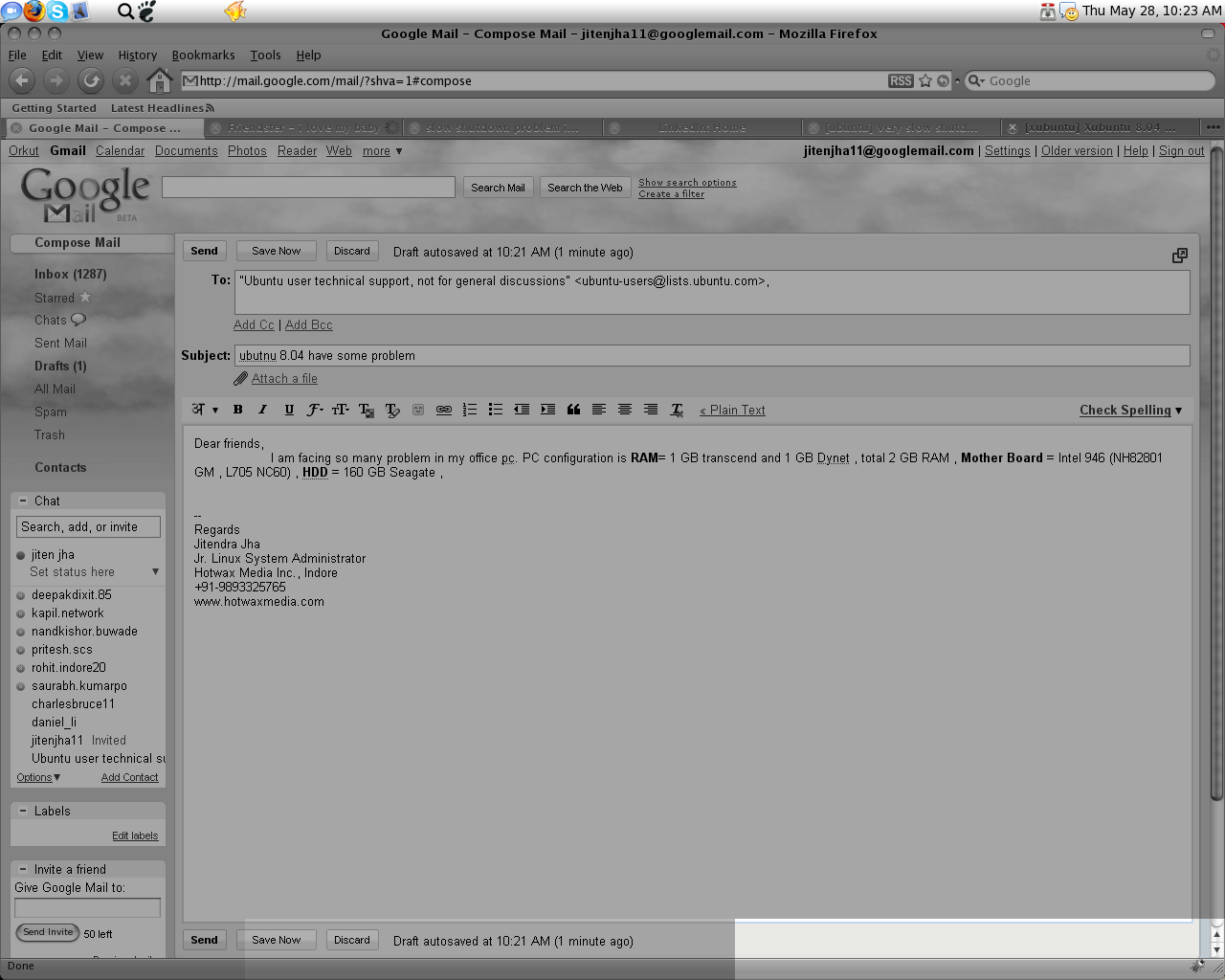Reload the page with the refresh button

point(91,81)
